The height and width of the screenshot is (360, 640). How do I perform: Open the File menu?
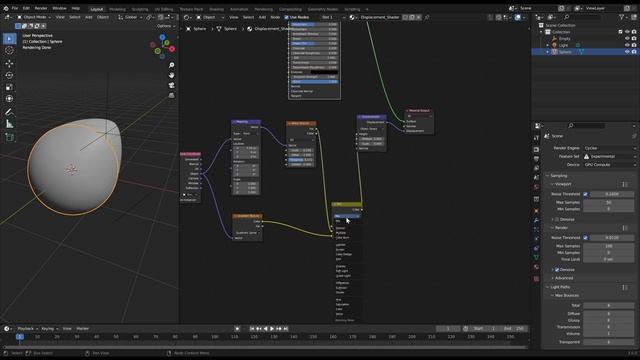pyautogui.click(x=15, y=8)
